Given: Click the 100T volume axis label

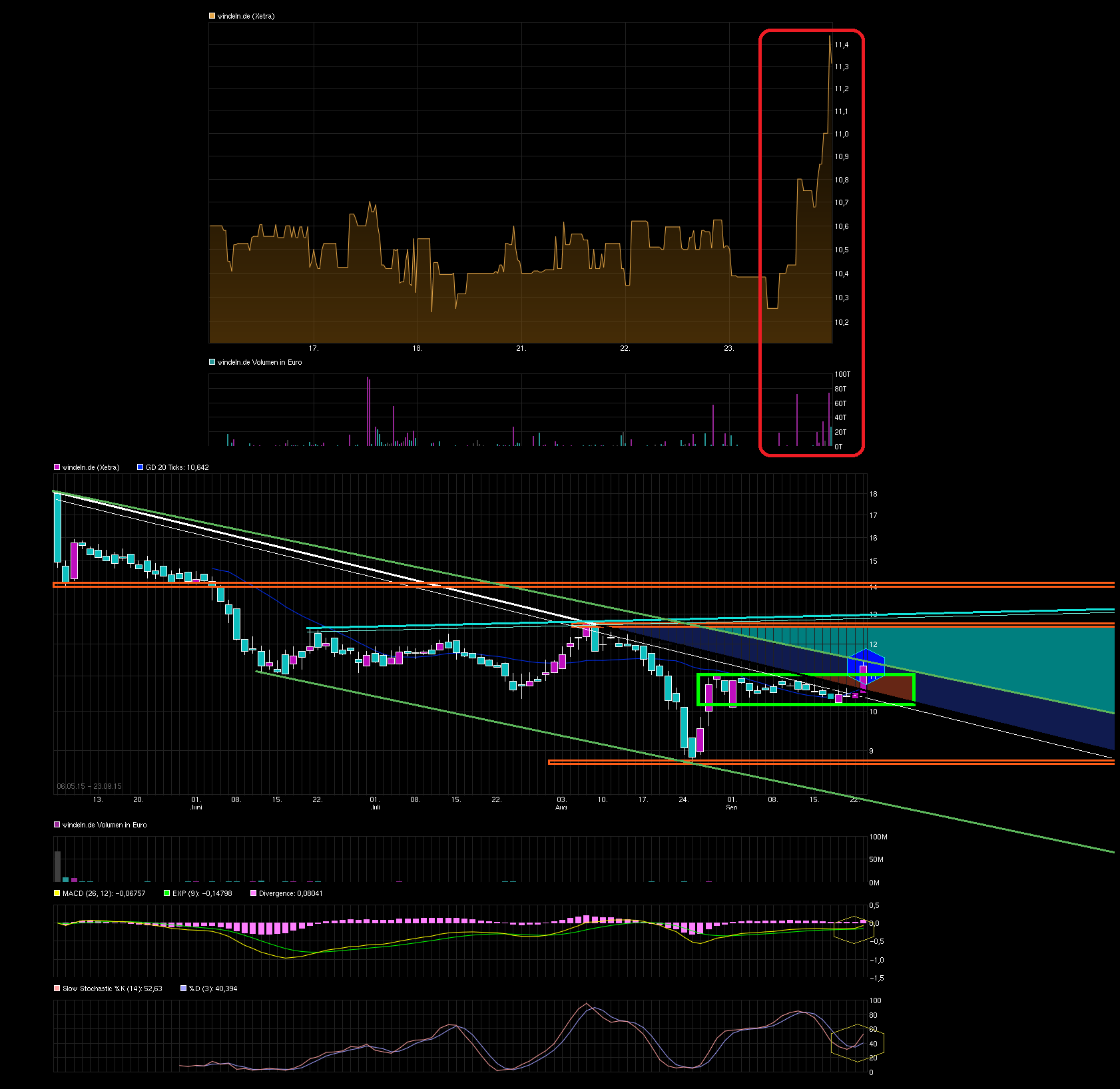Looking at the screenshot, I should click(x=843, y=374).
